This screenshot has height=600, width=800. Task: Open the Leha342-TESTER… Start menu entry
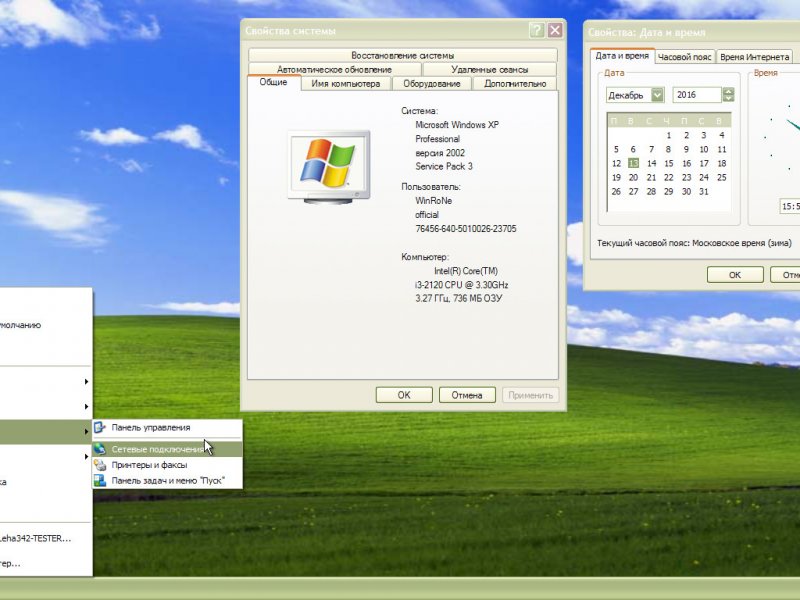coord(35,538)
